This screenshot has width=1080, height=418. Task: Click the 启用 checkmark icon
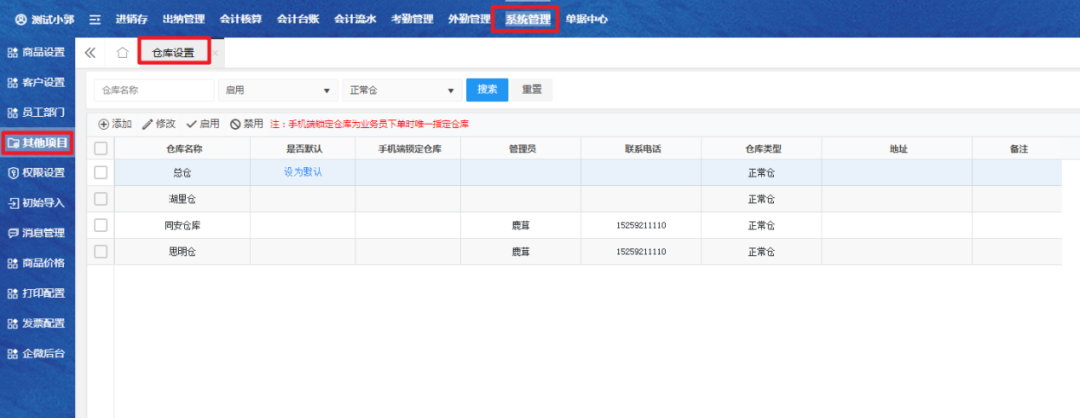click(191, 124)
